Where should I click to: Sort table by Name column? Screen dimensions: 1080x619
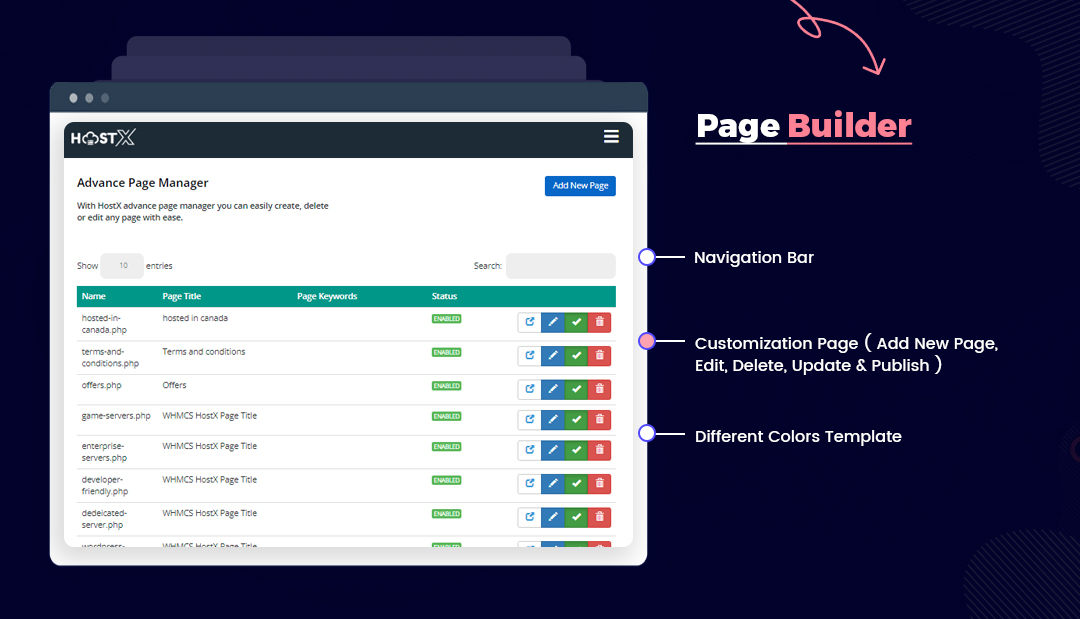pos(94,296)
